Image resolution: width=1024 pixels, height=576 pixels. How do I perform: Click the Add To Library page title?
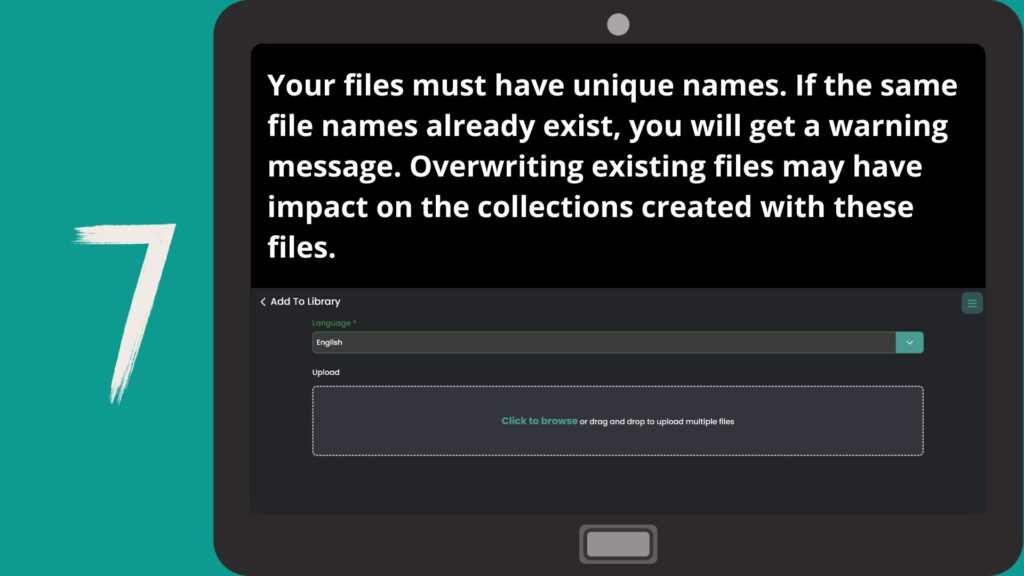305,302
